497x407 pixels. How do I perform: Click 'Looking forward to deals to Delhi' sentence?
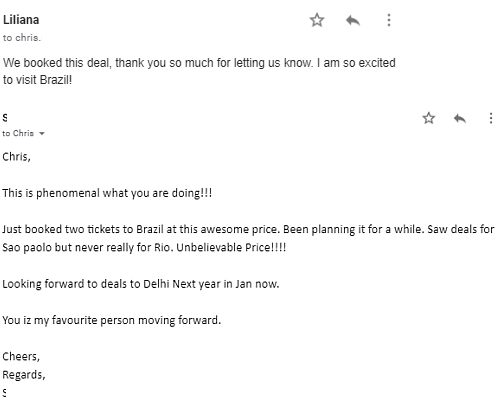click(x=141, y=284)
